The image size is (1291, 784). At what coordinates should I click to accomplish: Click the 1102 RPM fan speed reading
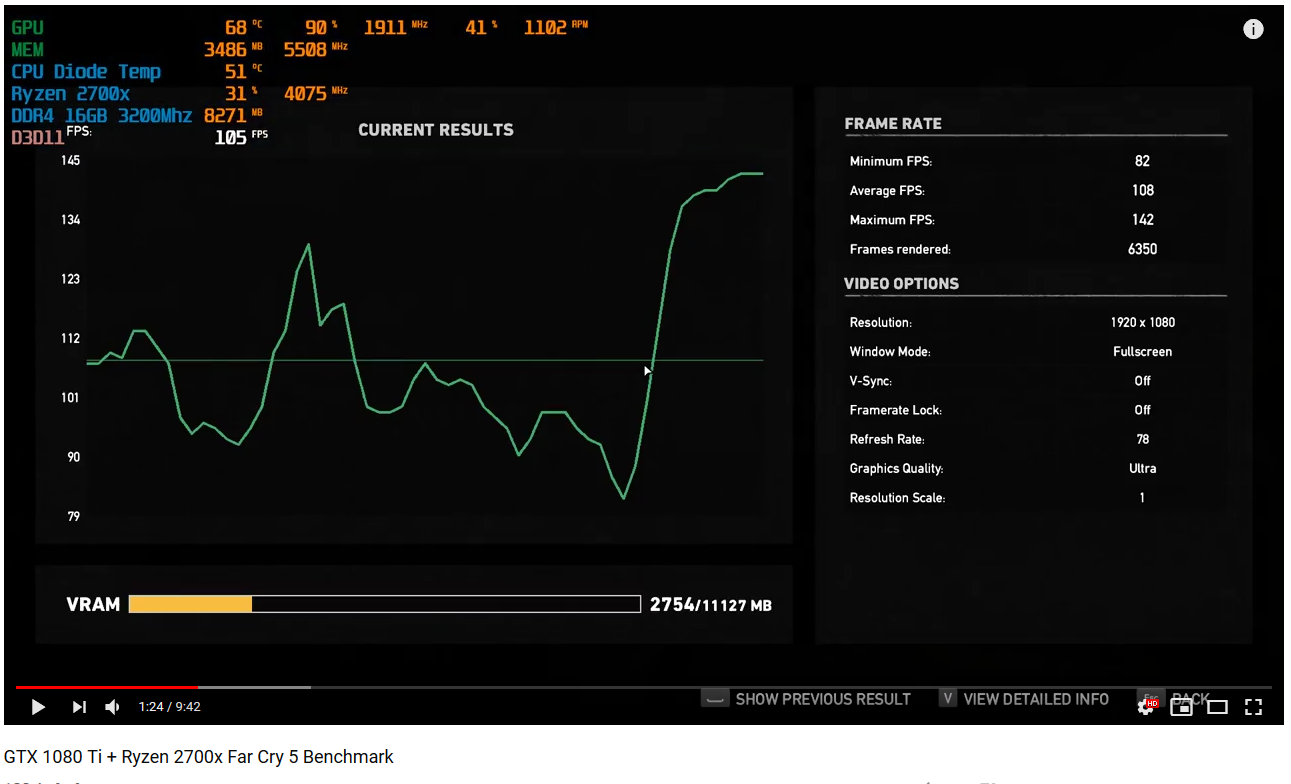pyautogui.click(x=556, y=28)
